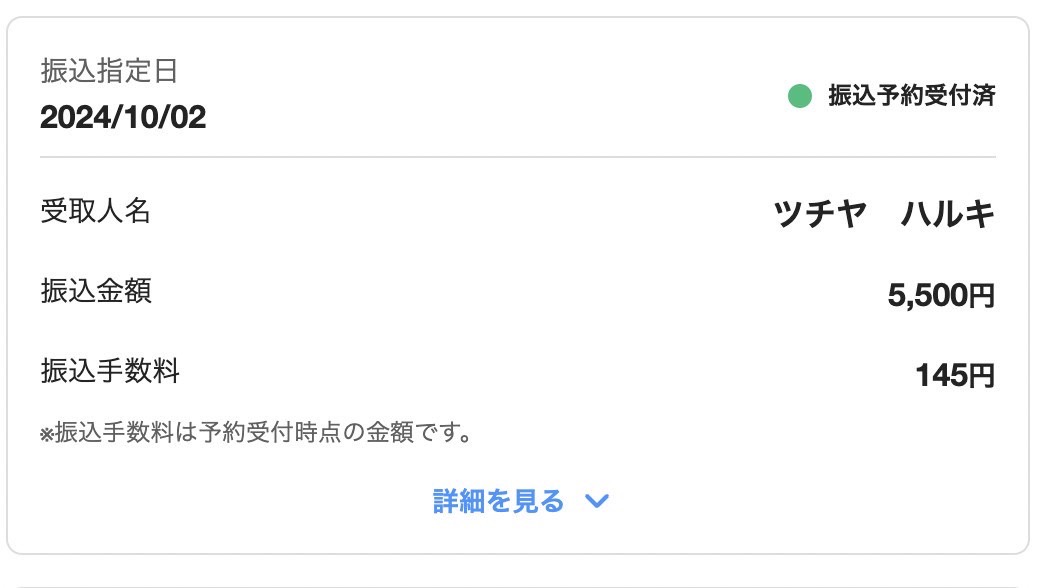Click the ※ mark before the fee note
The image size is (1054, 588).
point(46,435)
